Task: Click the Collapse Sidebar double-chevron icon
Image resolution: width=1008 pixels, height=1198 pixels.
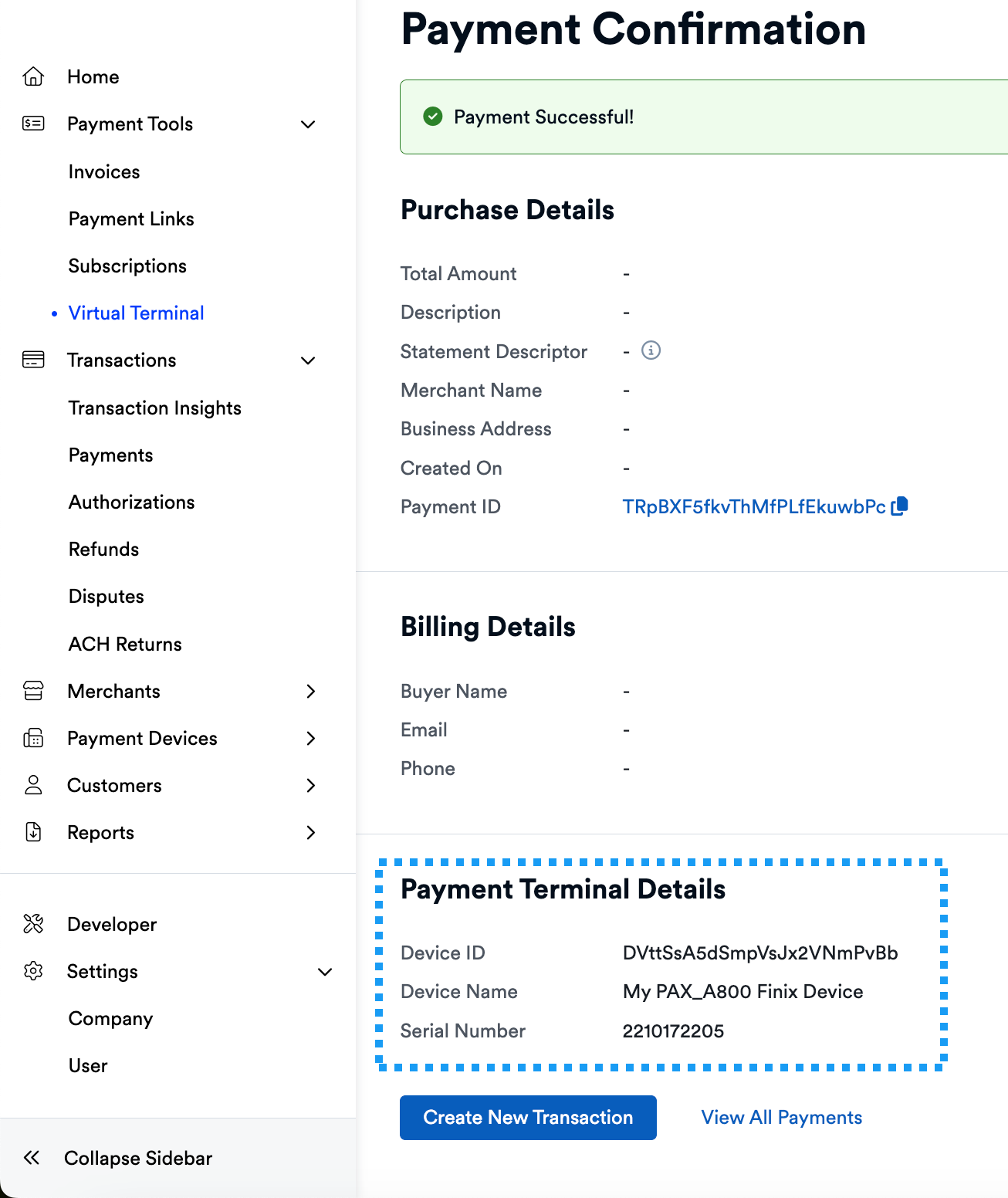Action: [32, 1158]
